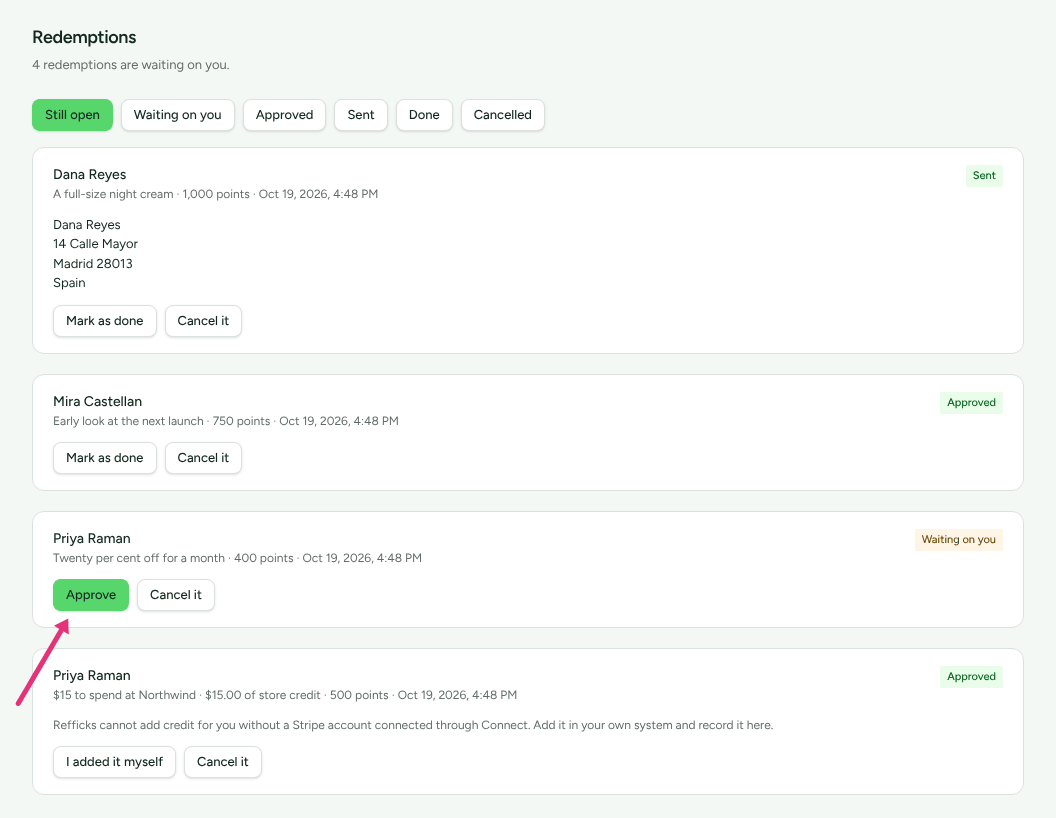
Task: Click the 'Spain' address line
Action: 69,283
